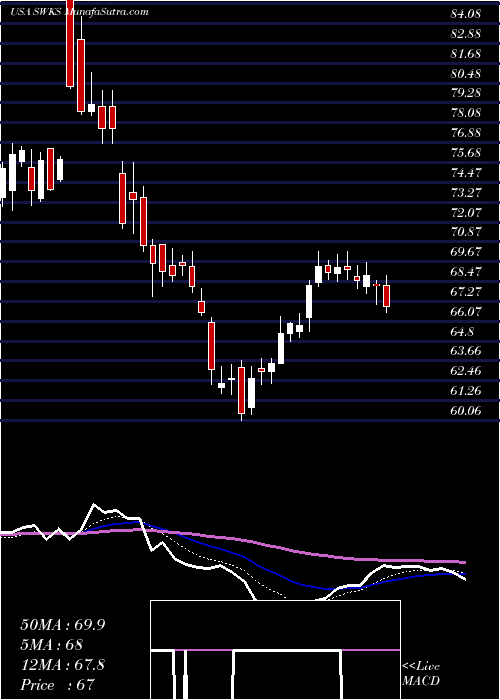Click the Price : 67 readout

pos(58,685)
